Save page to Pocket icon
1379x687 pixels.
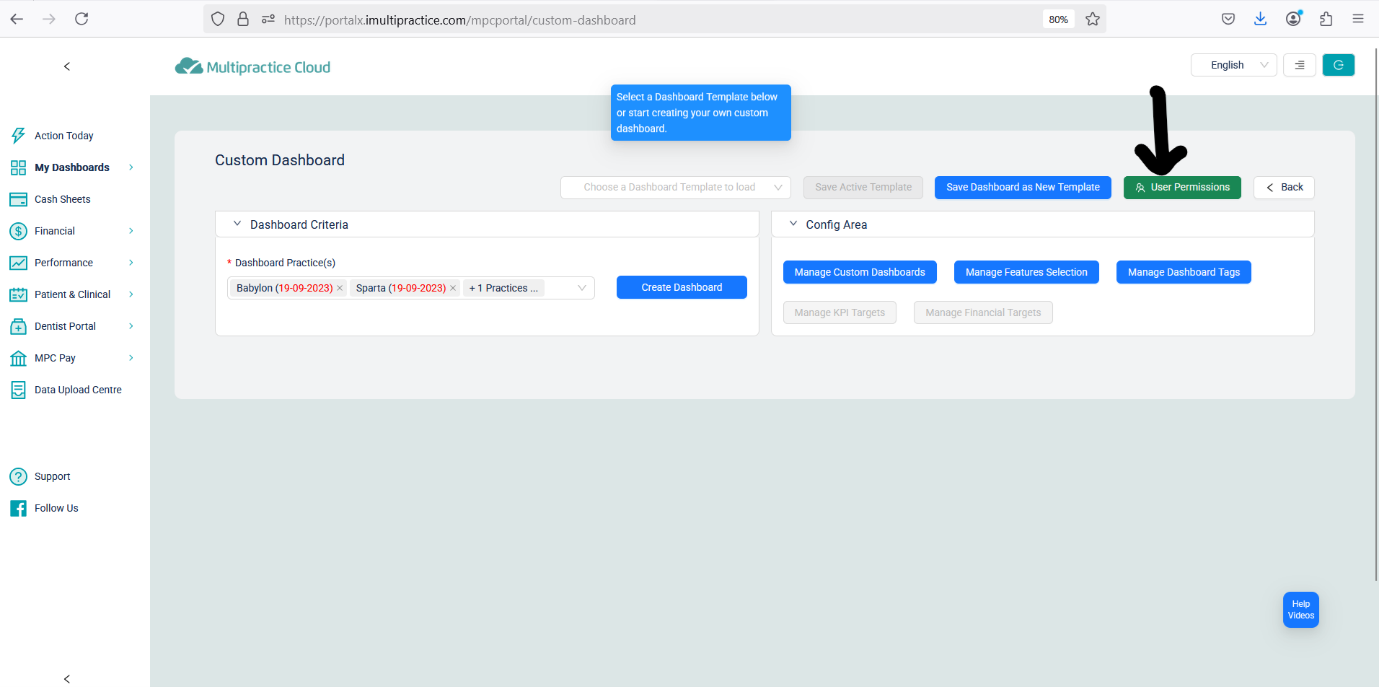tap(1228, 19)
